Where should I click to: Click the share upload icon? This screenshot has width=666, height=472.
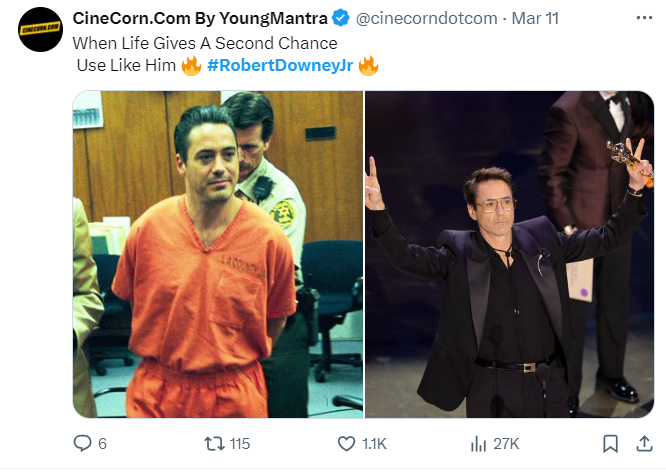pyautogui.click(x=640, y=443)
